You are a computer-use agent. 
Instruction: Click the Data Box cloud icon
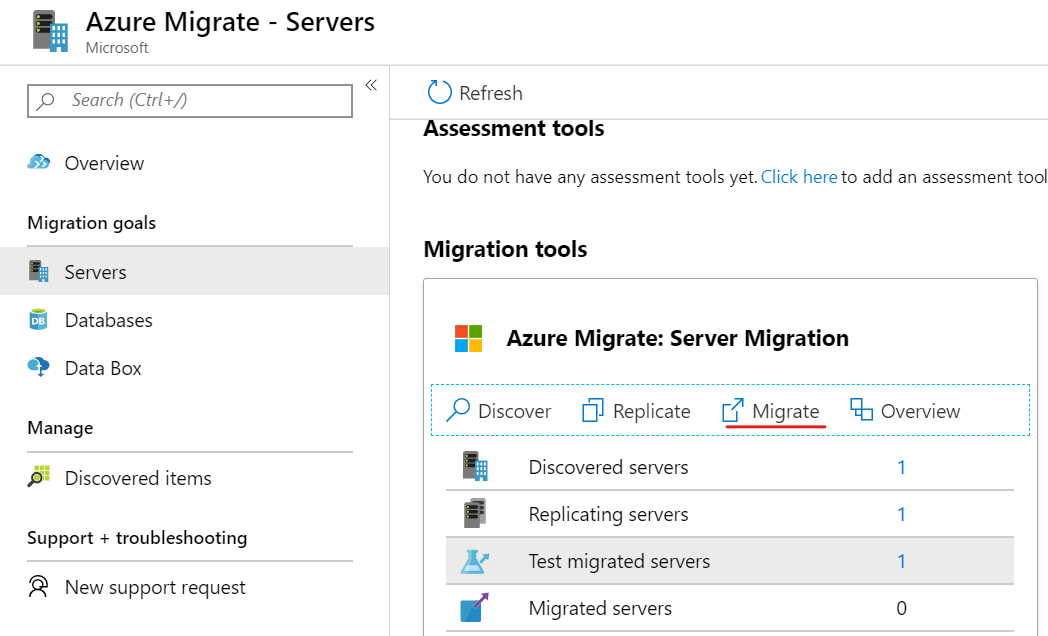tap(39, 367)
